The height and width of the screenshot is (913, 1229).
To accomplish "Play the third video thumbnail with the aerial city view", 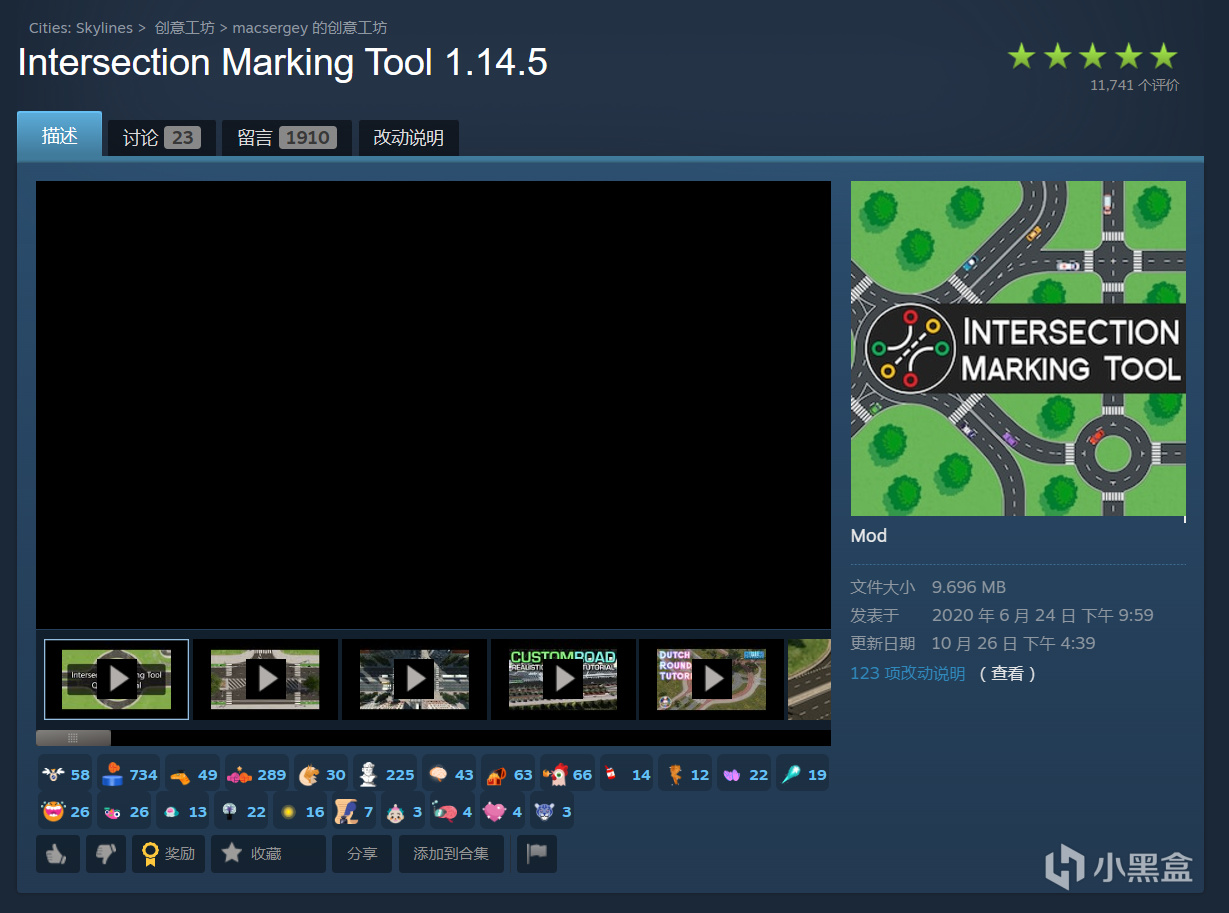I will coord(414,679).
